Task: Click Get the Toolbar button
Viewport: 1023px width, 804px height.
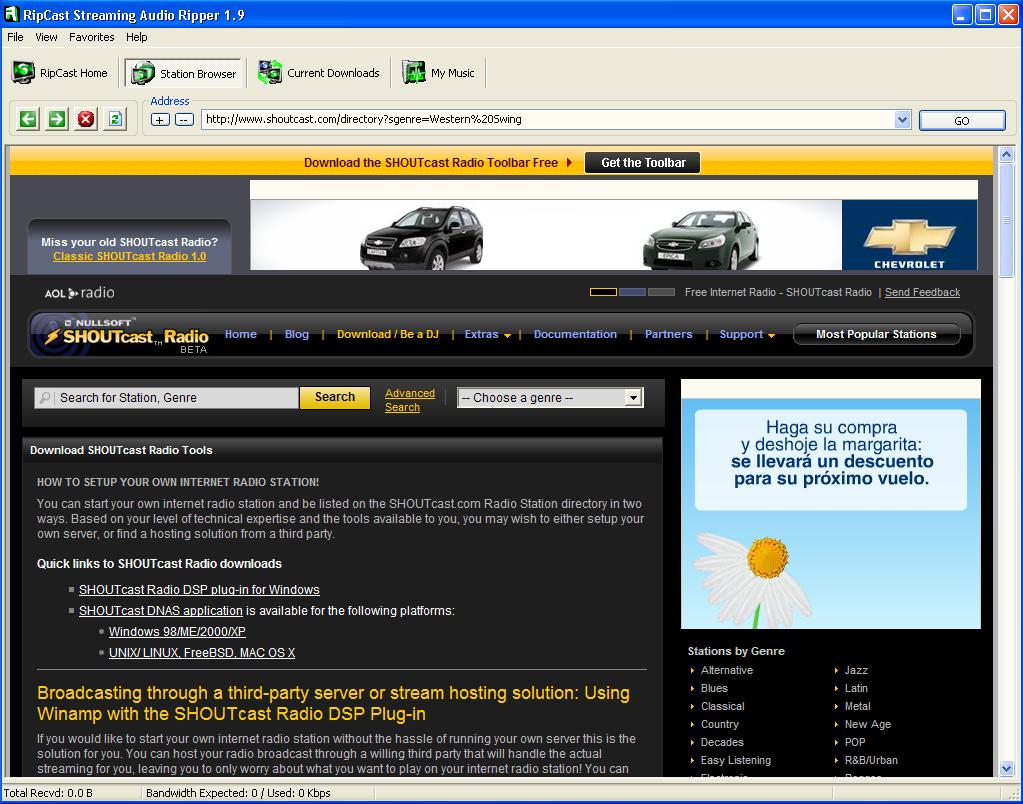Action: tap(643, 162)
